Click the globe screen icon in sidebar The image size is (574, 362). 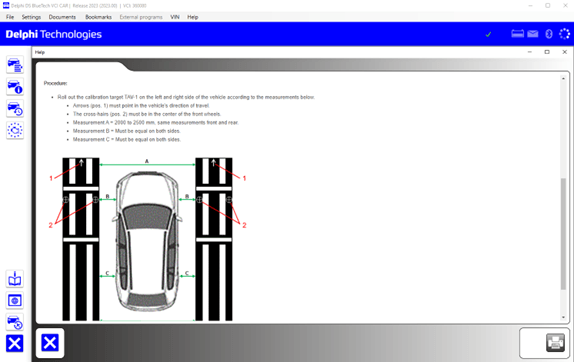click(x=15, y=301)
